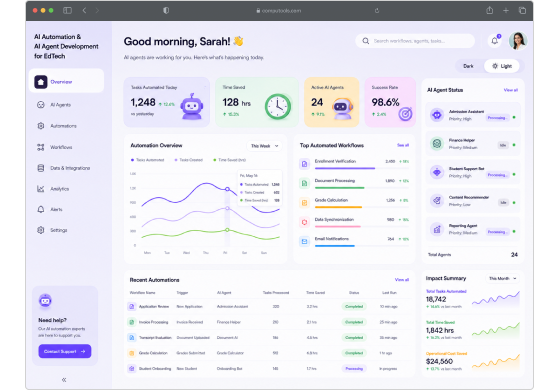Screen dimensions: 560x390
Task: Click the Contact Support button
Action: tap(65, 351)
